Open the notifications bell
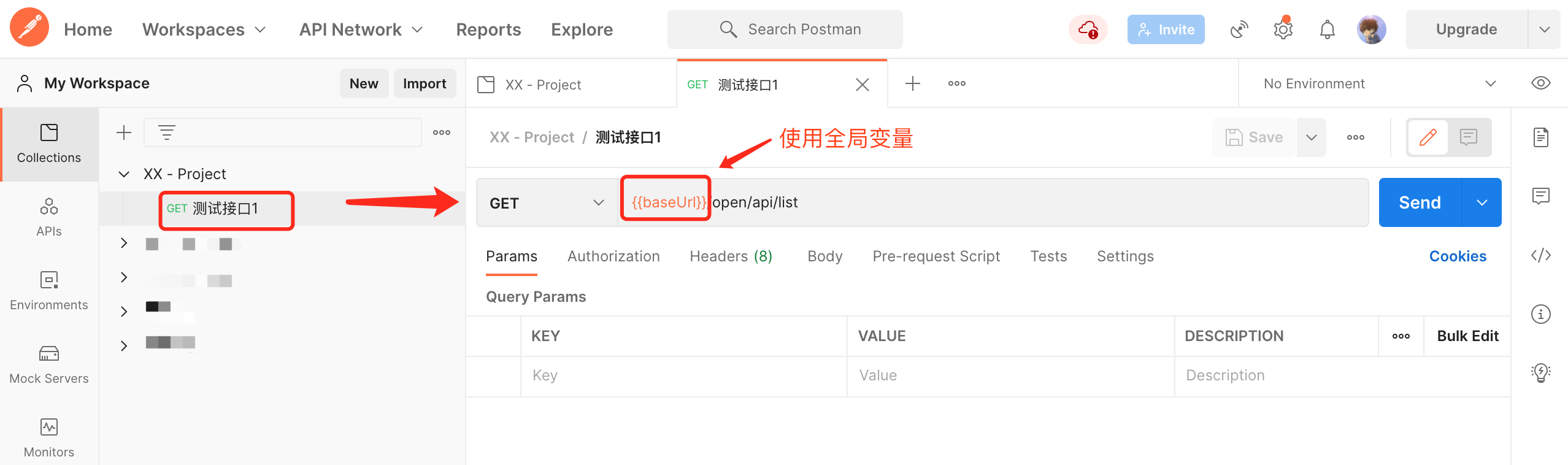 tap(1327, 29)
